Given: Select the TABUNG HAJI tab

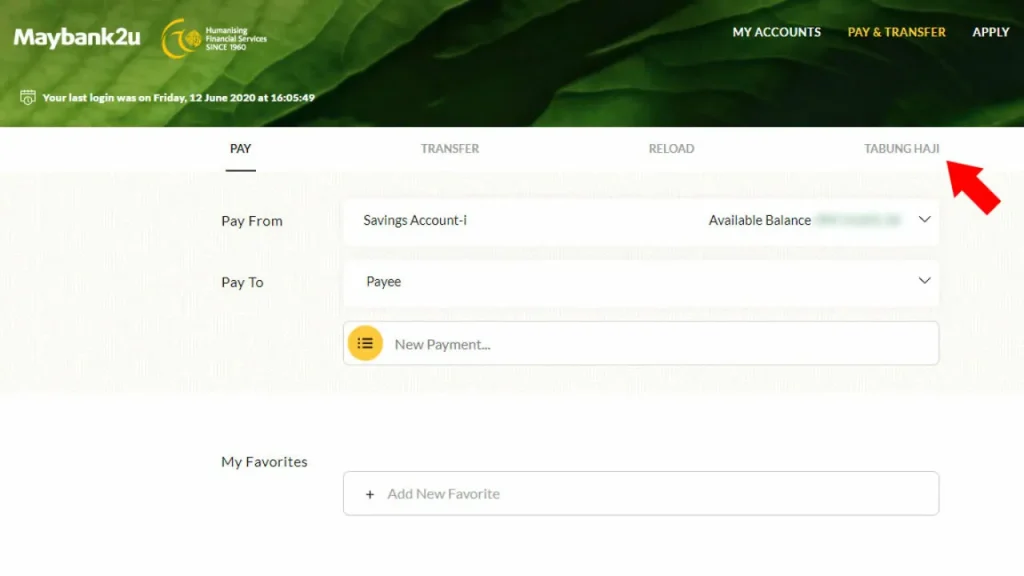Looking at the screenshot, I should pos(899,148).
